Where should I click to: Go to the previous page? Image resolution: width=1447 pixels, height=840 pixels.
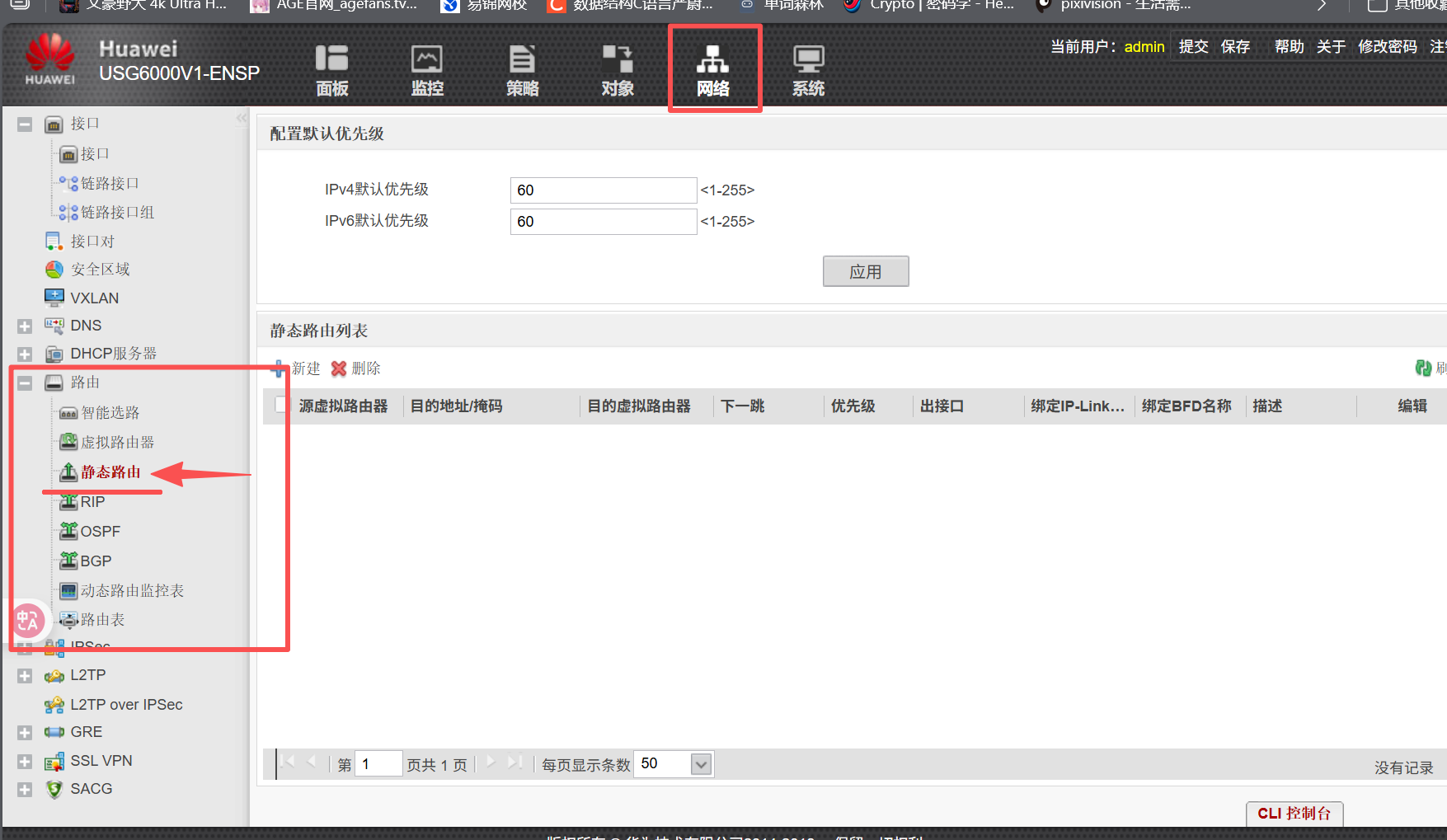click(x=312, y=762)
